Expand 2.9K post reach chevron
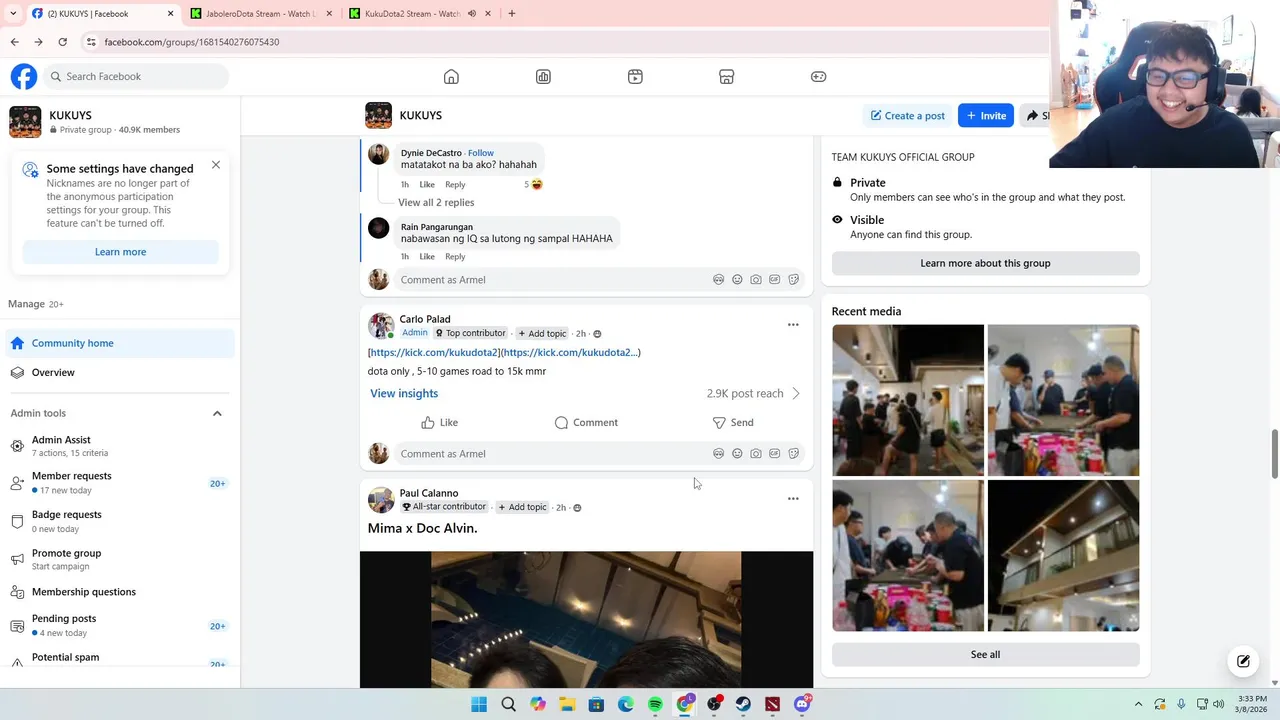Image resolution: width=1280 pixels, height=720 pixels. tap(796, 394)
